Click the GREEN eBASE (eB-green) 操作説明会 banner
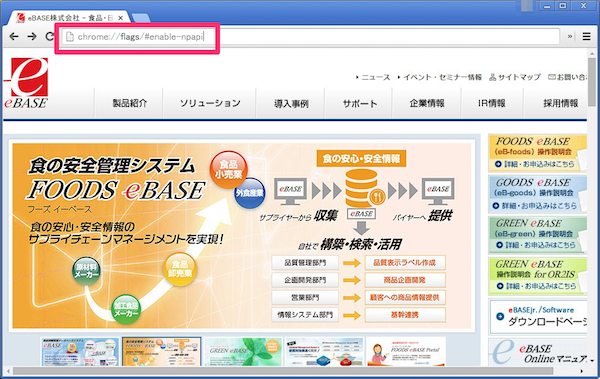Viewport: 600px width, 379px height. pos(538,235)
